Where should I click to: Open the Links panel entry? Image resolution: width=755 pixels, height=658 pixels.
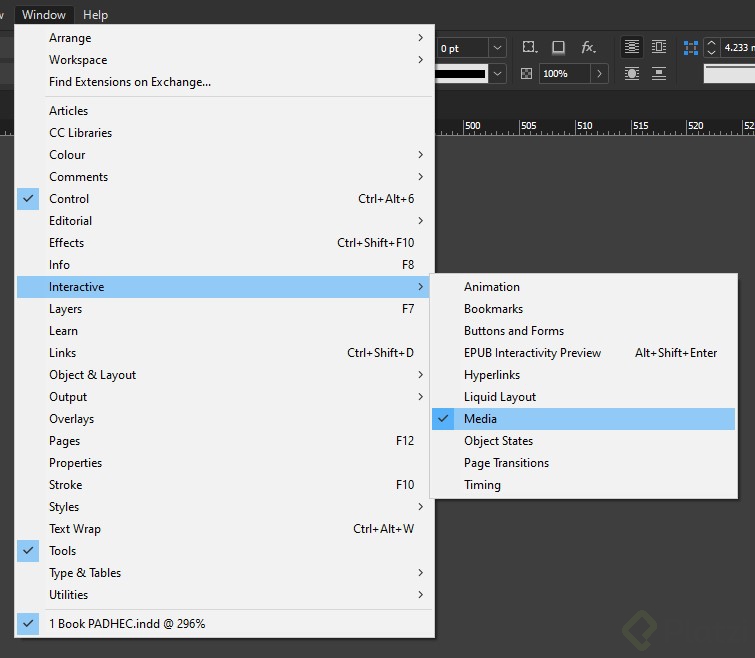225,353
